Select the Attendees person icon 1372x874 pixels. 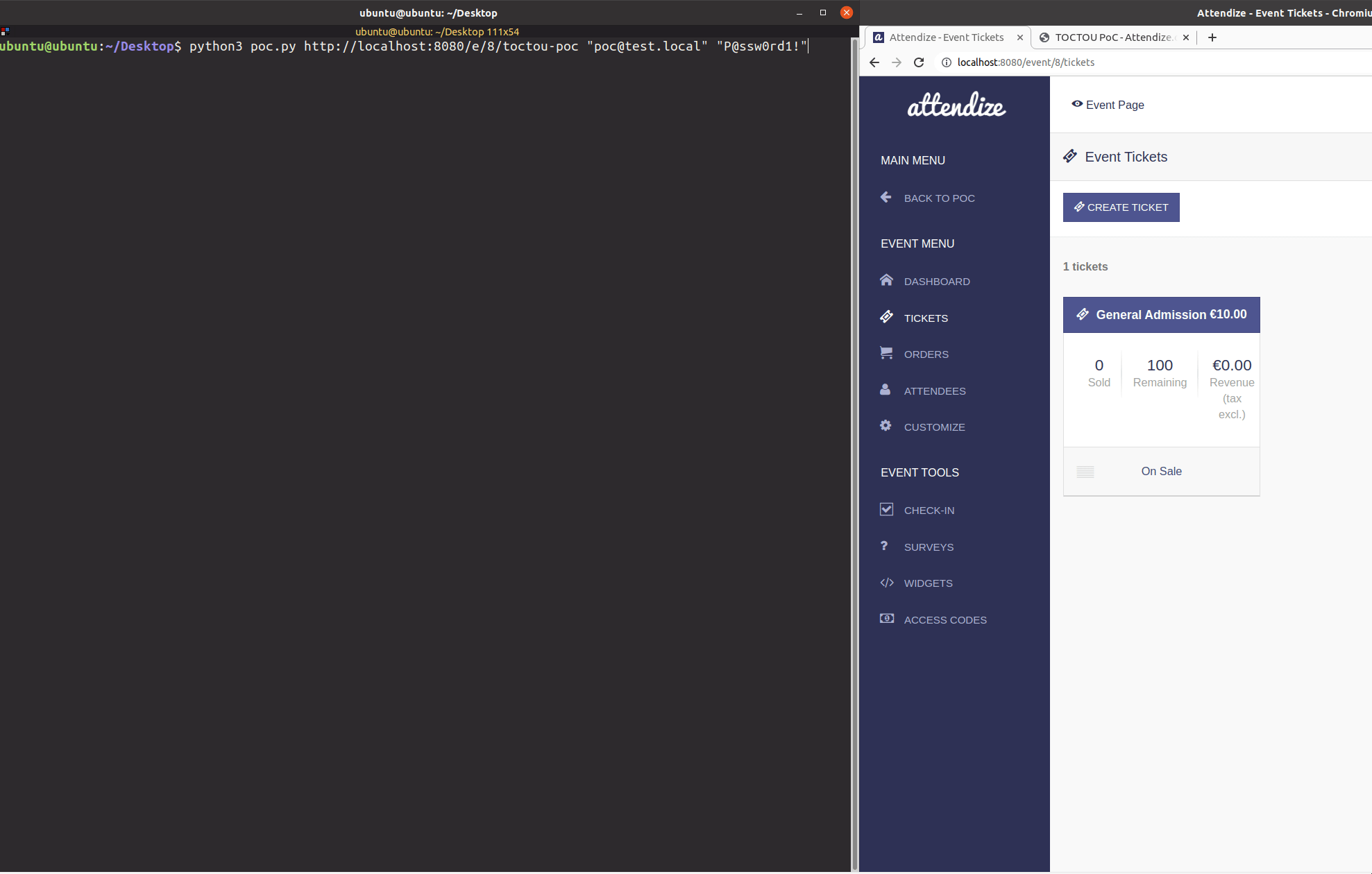point(886,390)
